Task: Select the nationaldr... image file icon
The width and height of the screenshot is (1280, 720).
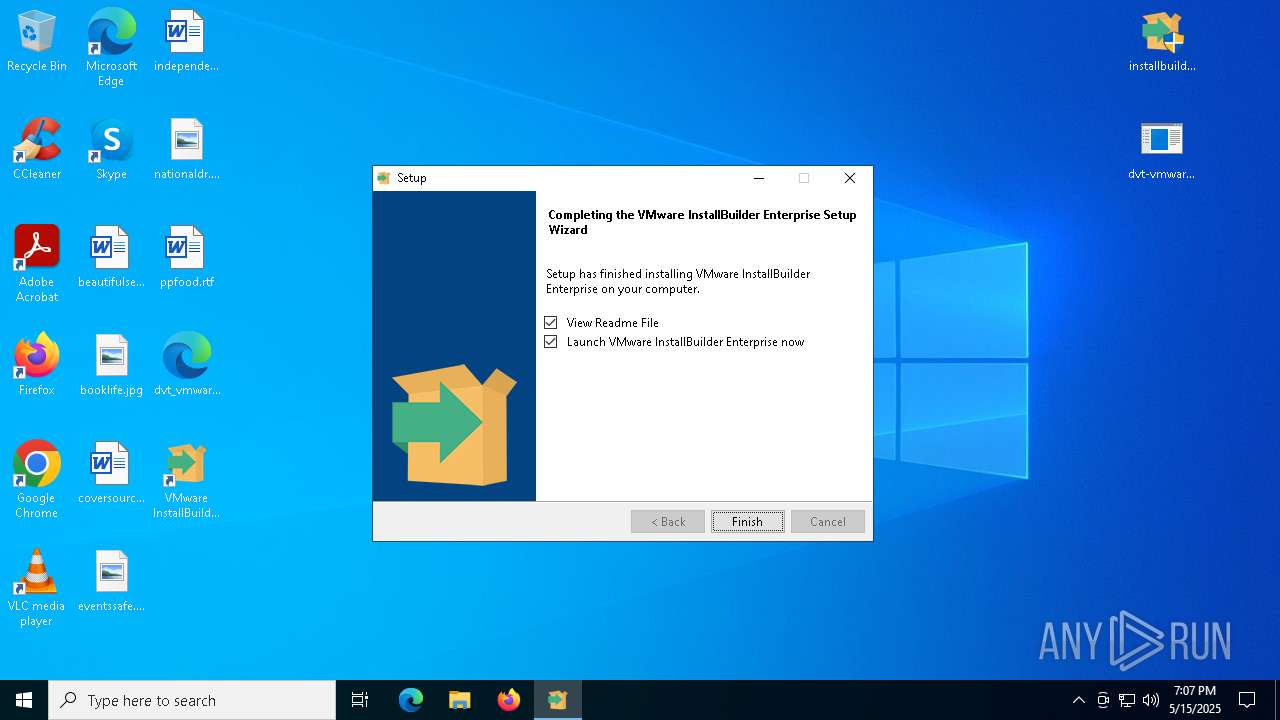Action: coord(186,149)
